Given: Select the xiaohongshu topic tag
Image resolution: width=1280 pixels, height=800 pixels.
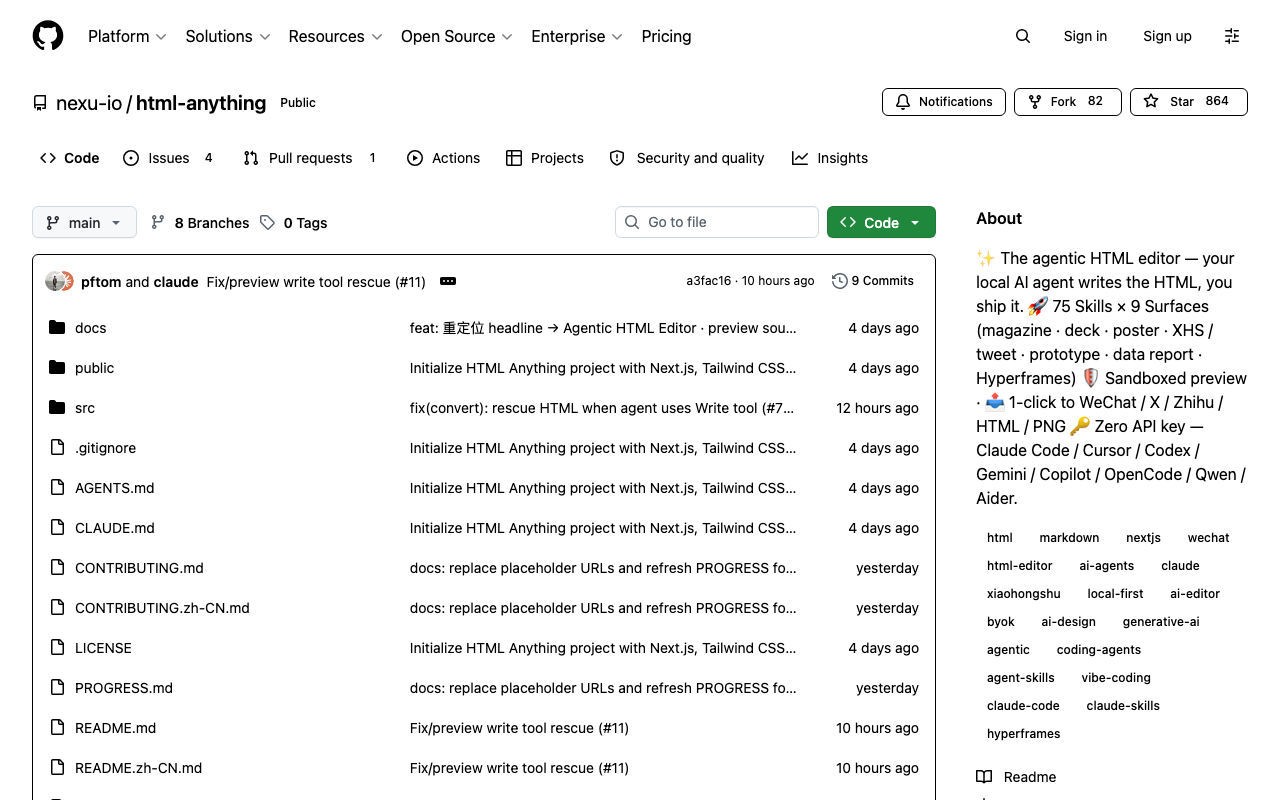Looking at the screenshot, I should [x=1023, y=594].
